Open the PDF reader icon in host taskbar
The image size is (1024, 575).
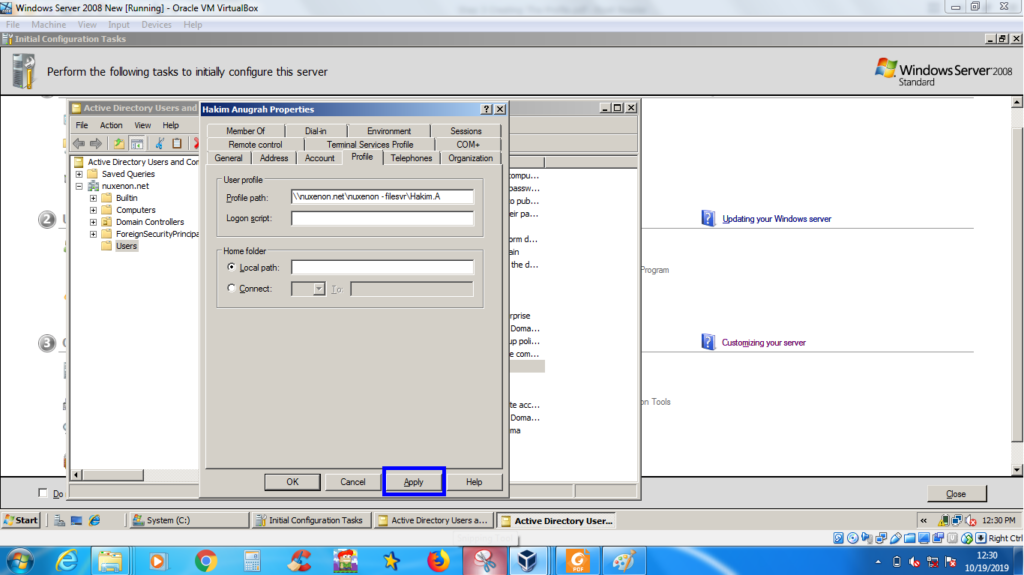pos(578,561)
